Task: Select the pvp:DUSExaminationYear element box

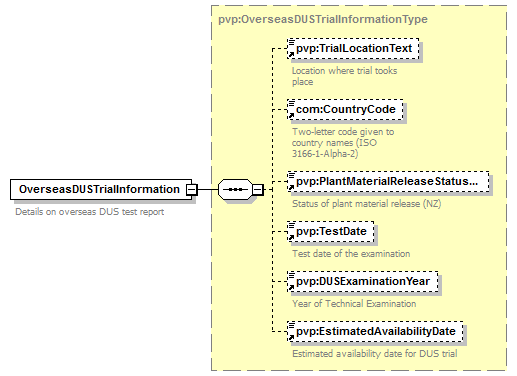Action: tap(363, 282)
